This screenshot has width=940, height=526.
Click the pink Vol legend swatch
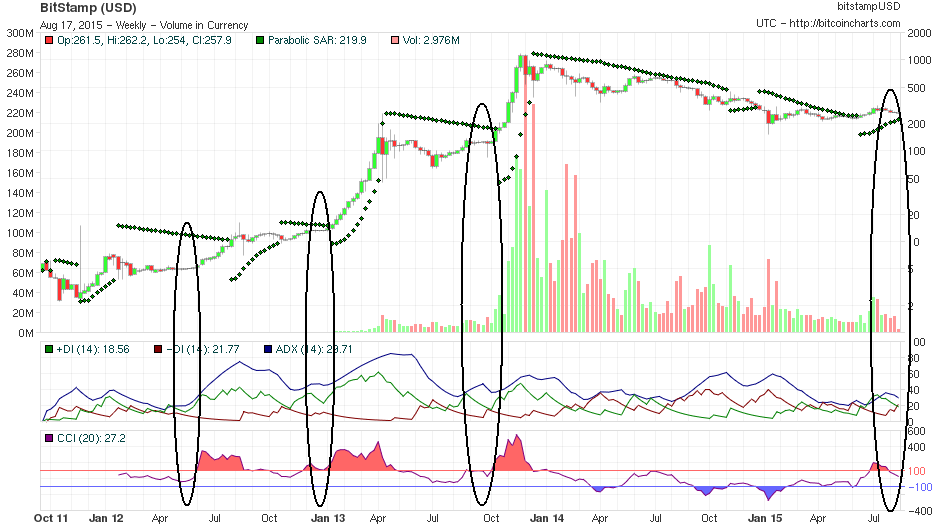(394, 40)
